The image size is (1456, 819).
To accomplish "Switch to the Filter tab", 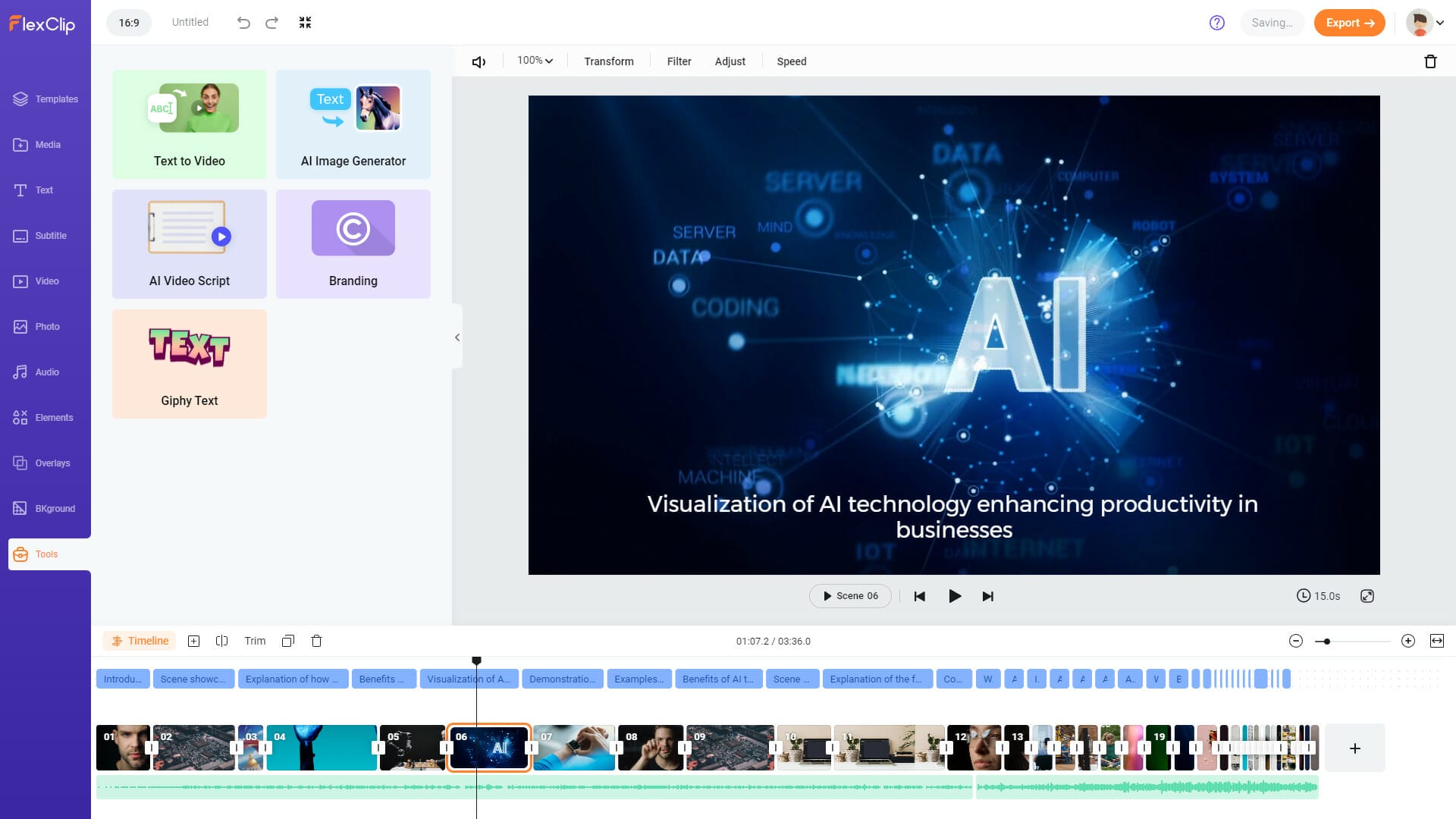I will [679, 61].
